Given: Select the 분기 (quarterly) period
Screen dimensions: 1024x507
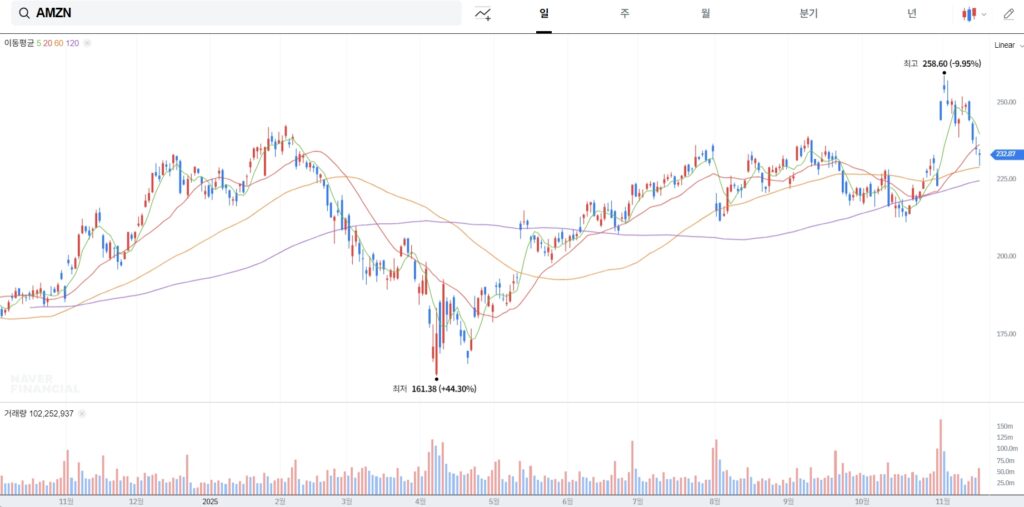Looking at the screenshot, I should (x=808, y=14).
